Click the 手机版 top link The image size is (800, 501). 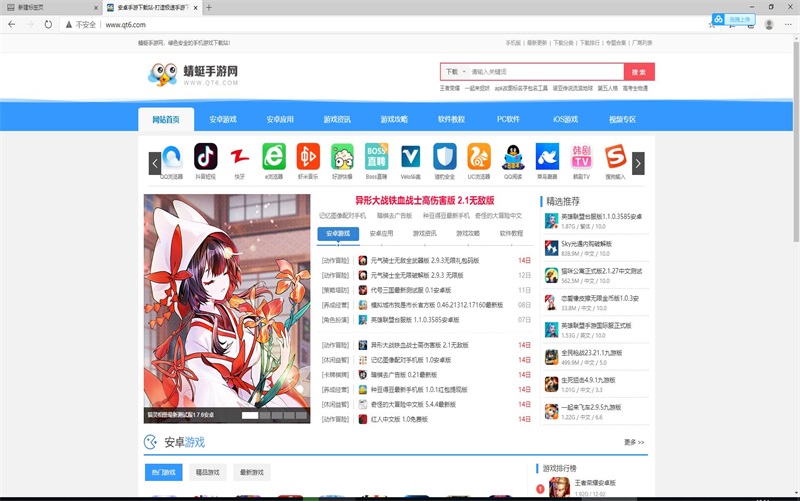tap(513, 43)
